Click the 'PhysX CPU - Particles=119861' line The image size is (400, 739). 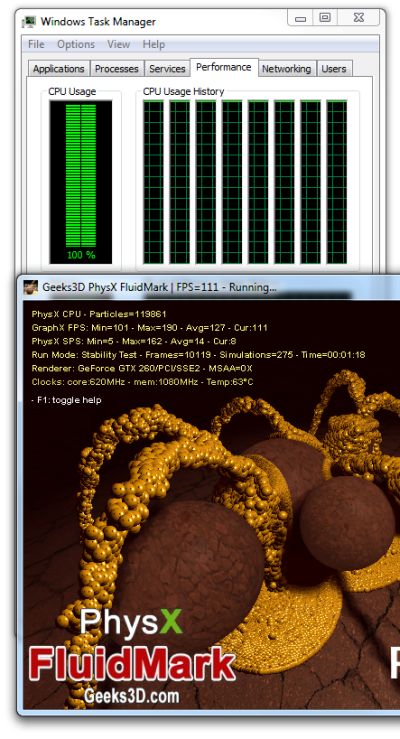pyautogui.click(x=99, y=314)
